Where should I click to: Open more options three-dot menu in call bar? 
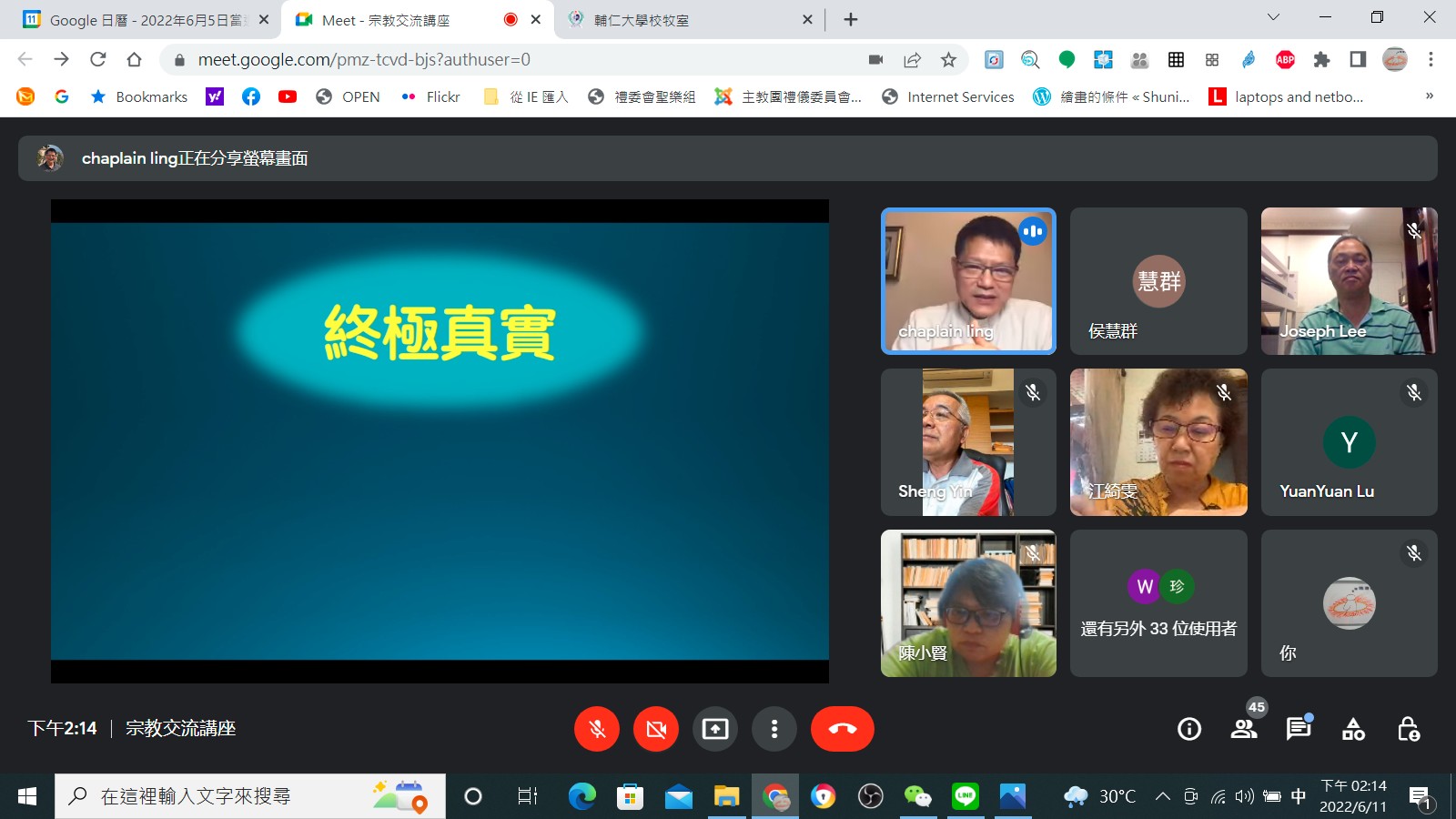(x=774, y=729)
